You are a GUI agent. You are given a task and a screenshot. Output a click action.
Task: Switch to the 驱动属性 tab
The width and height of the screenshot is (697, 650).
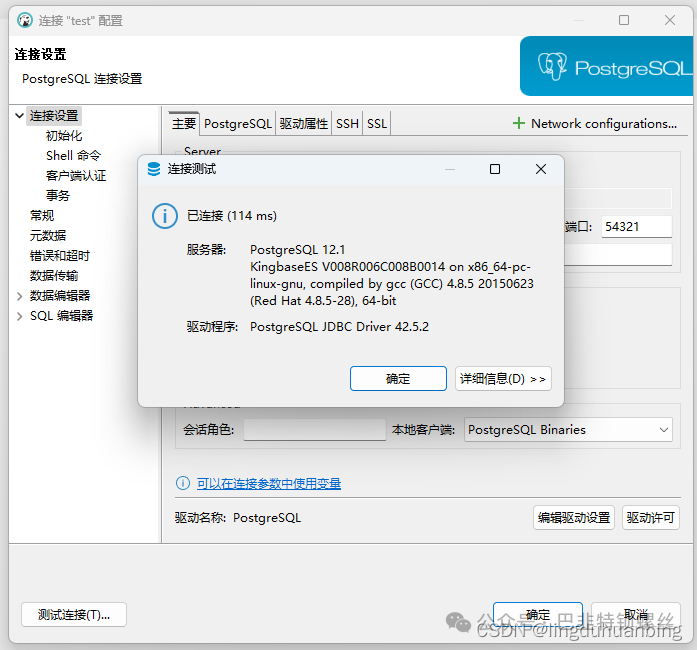pyautogui.click(x=304, y=124)
